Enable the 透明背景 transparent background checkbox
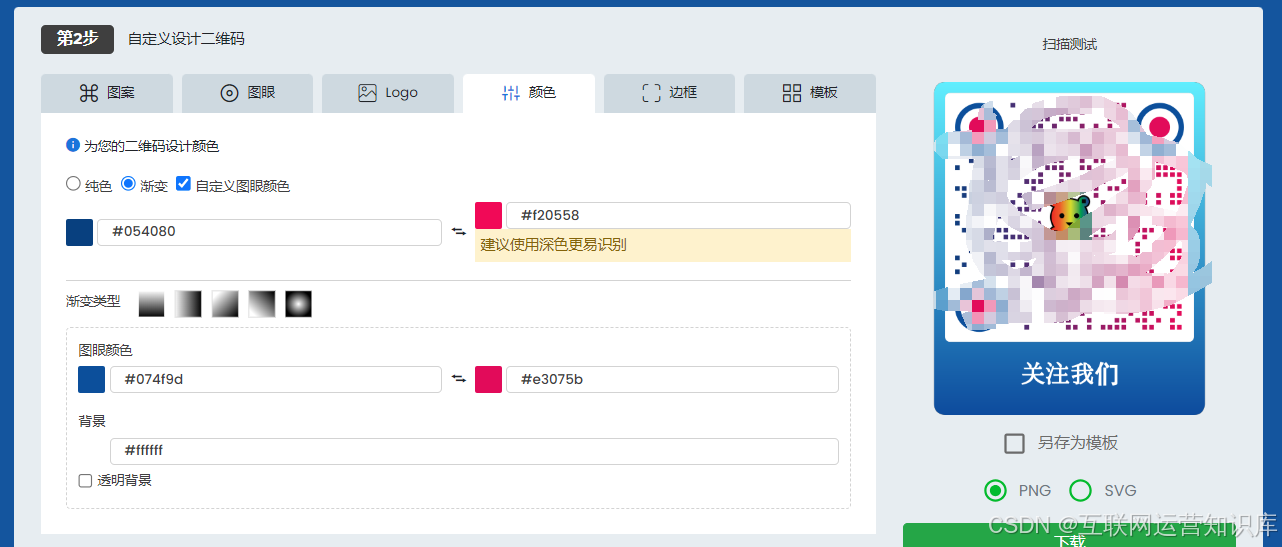 [x=86, y=480]
